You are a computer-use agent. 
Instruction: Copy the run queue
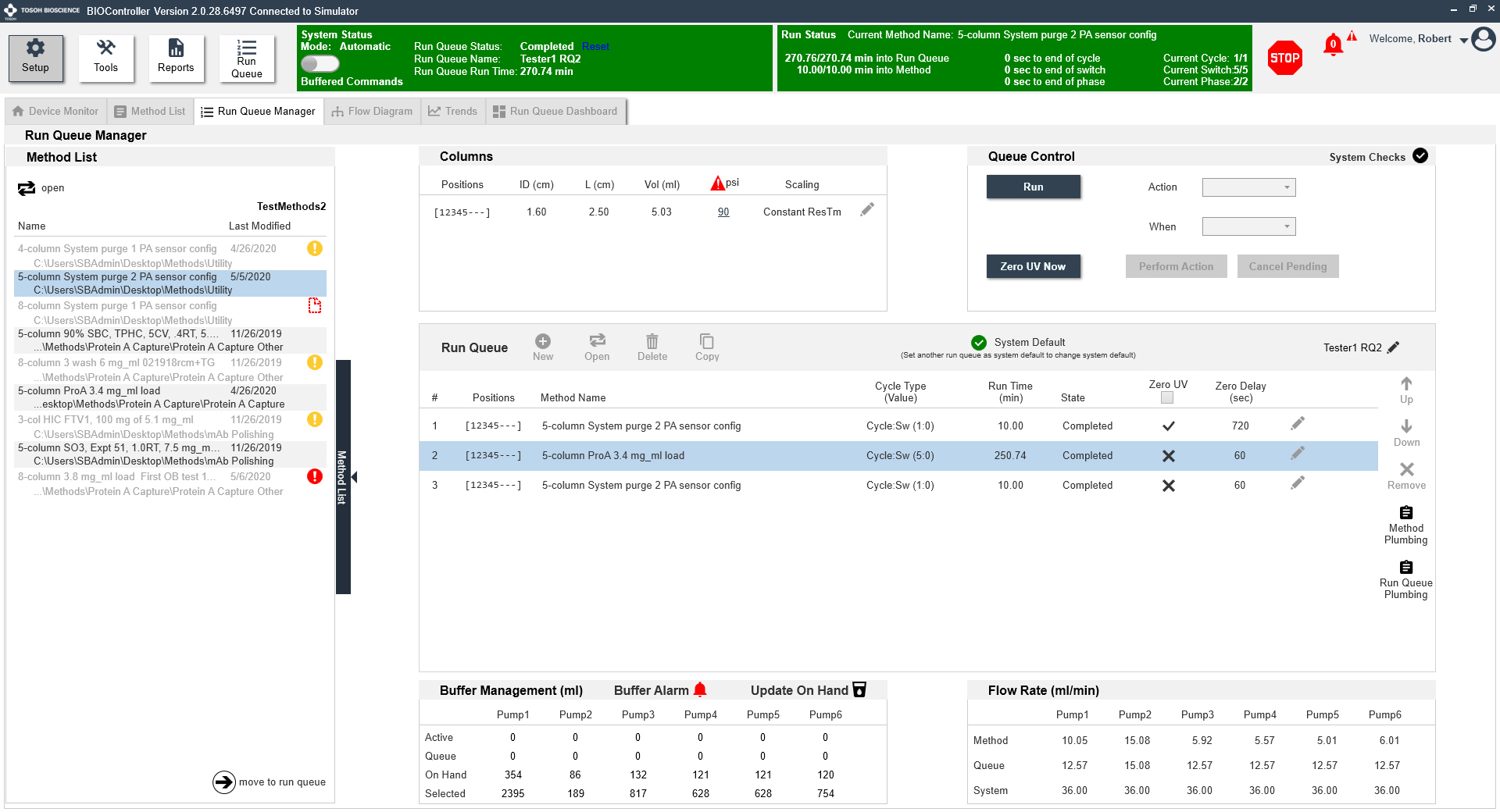click(707, 347)
